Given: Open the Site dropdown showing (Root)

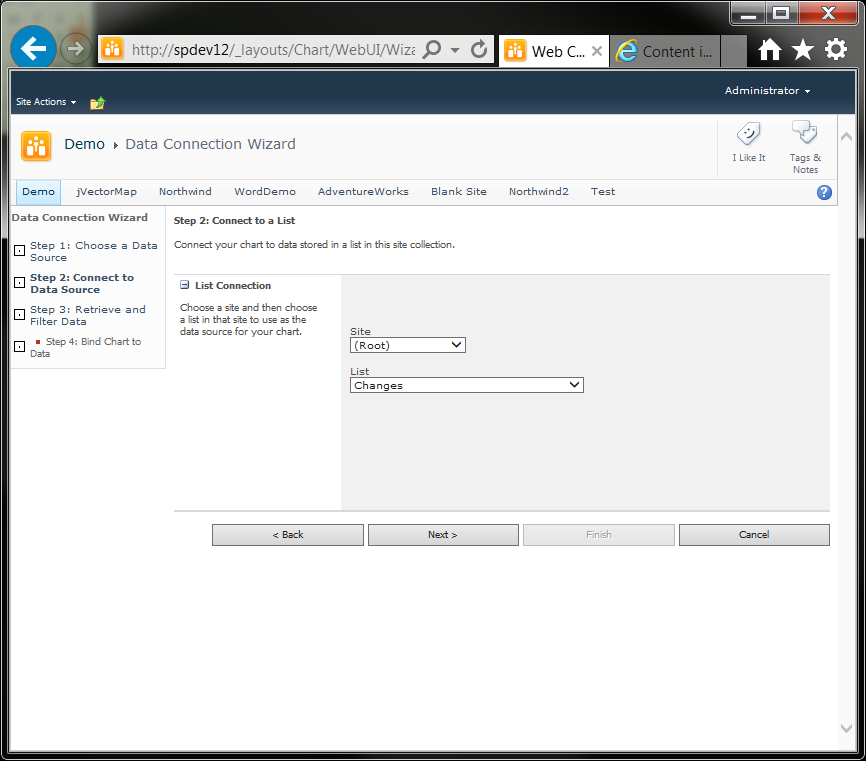Looking at the screenshot, I should pyautogui.click(x=408, y=345).
